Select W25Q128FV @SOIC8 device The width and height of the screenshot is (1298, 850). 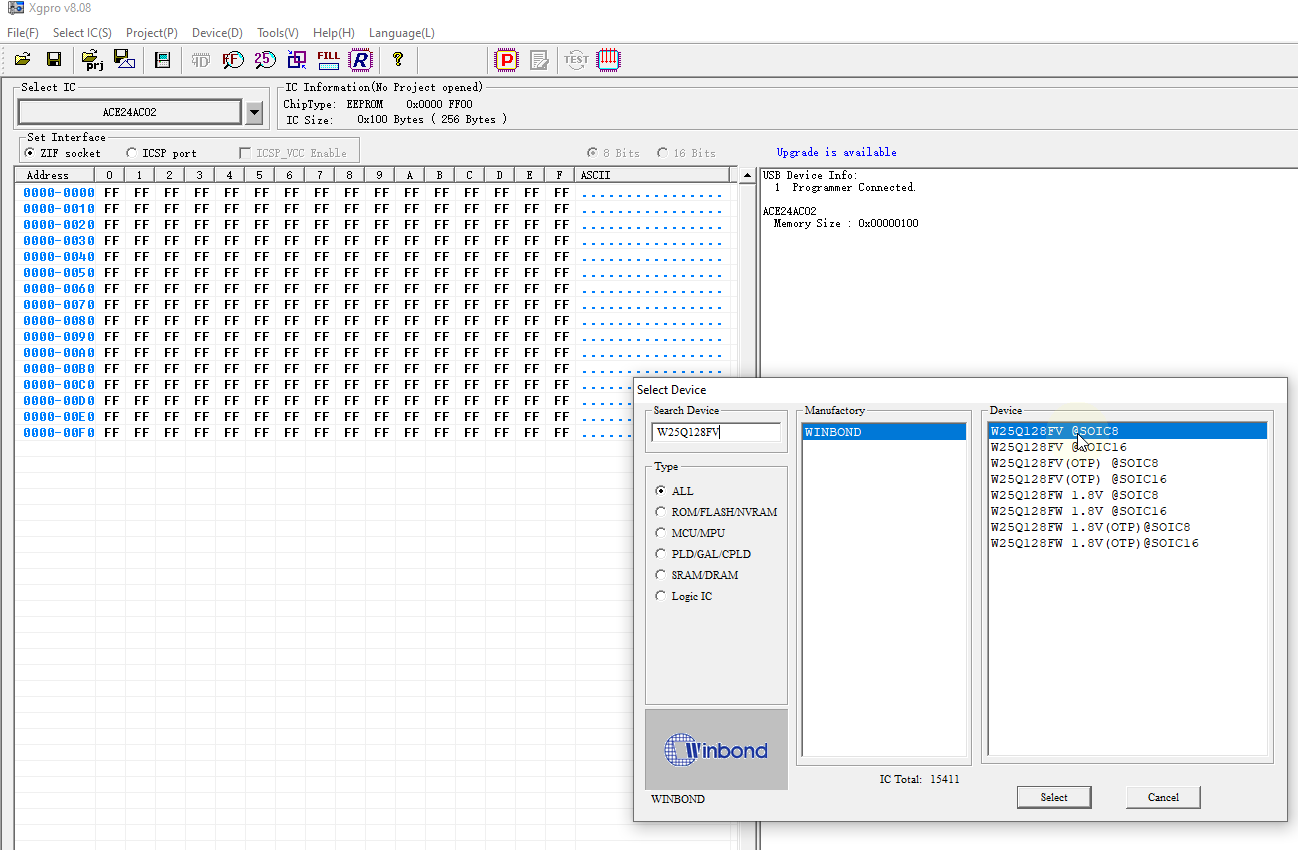(x=1127, y=431)
